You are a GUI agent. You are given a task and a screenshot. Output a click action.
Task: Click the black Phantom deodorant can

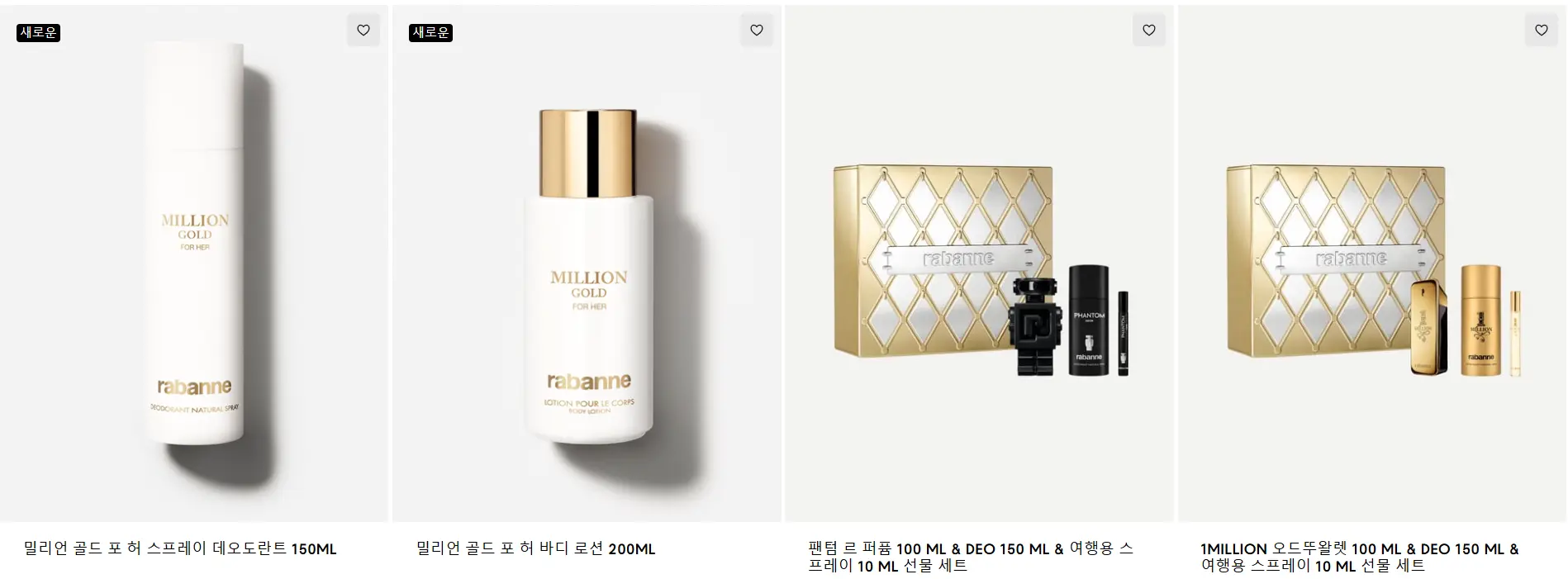coord(1089,320)
